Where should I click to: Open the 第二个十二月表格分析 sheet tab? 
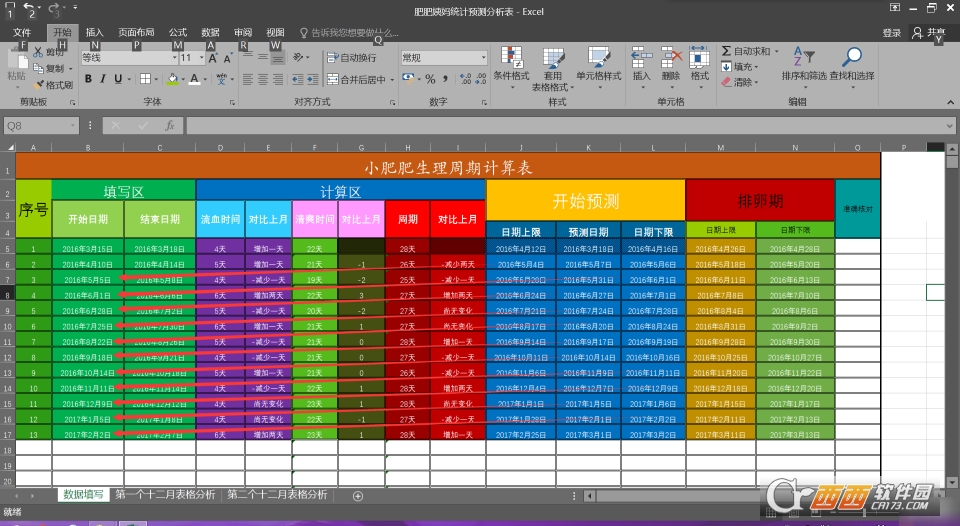tap(277, 495)
